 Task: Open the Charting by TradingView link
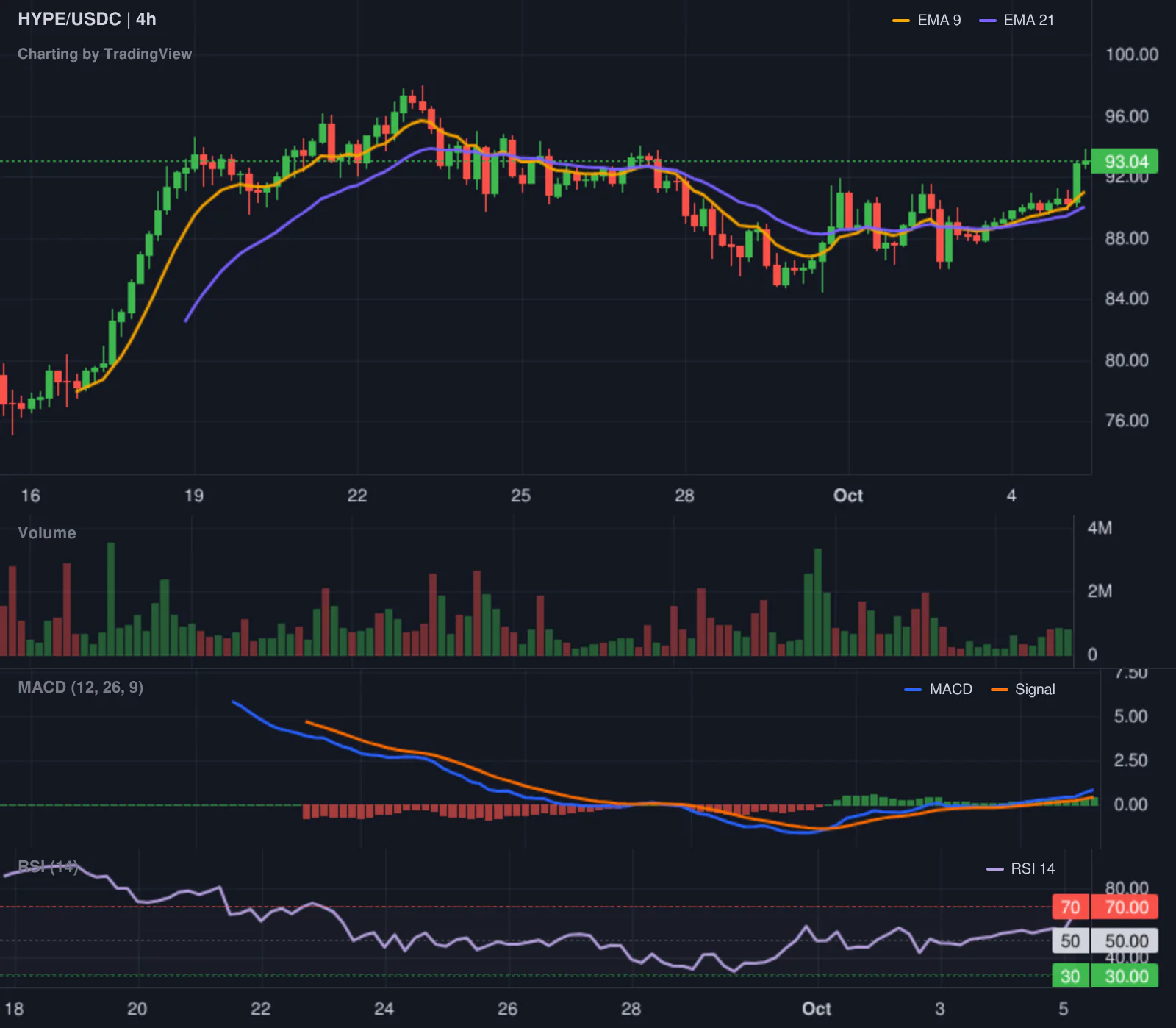pyautogui.click(x=104, y=54)
